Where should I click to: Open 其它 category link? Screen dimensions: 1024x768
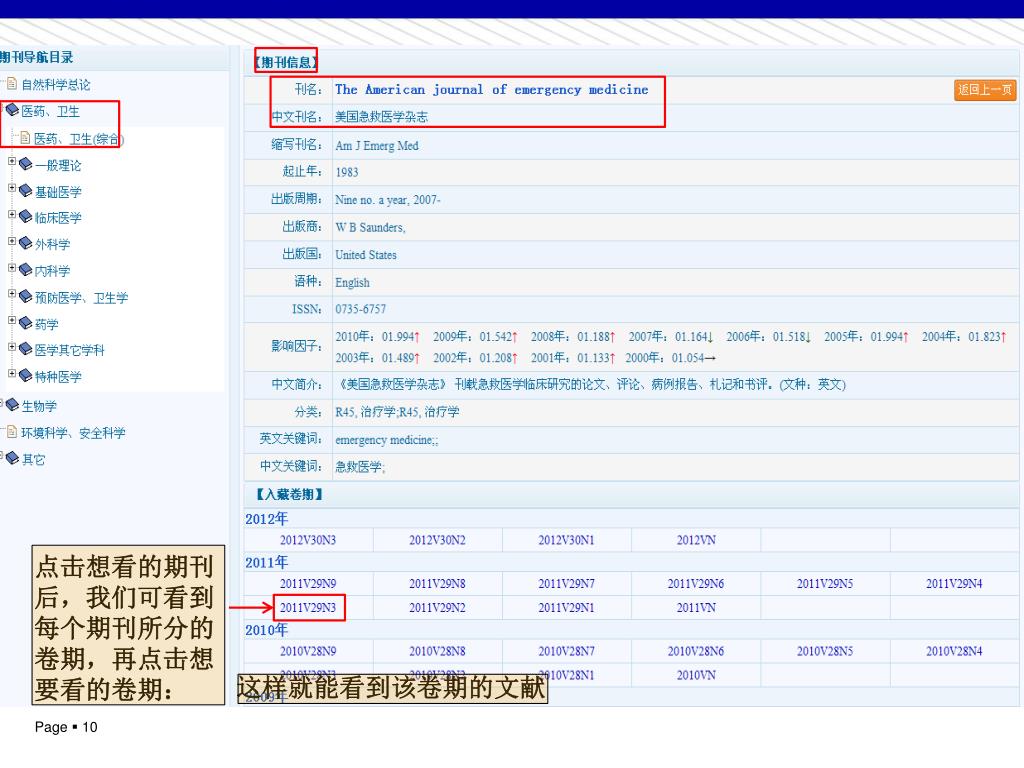click(x=33, y=460)
